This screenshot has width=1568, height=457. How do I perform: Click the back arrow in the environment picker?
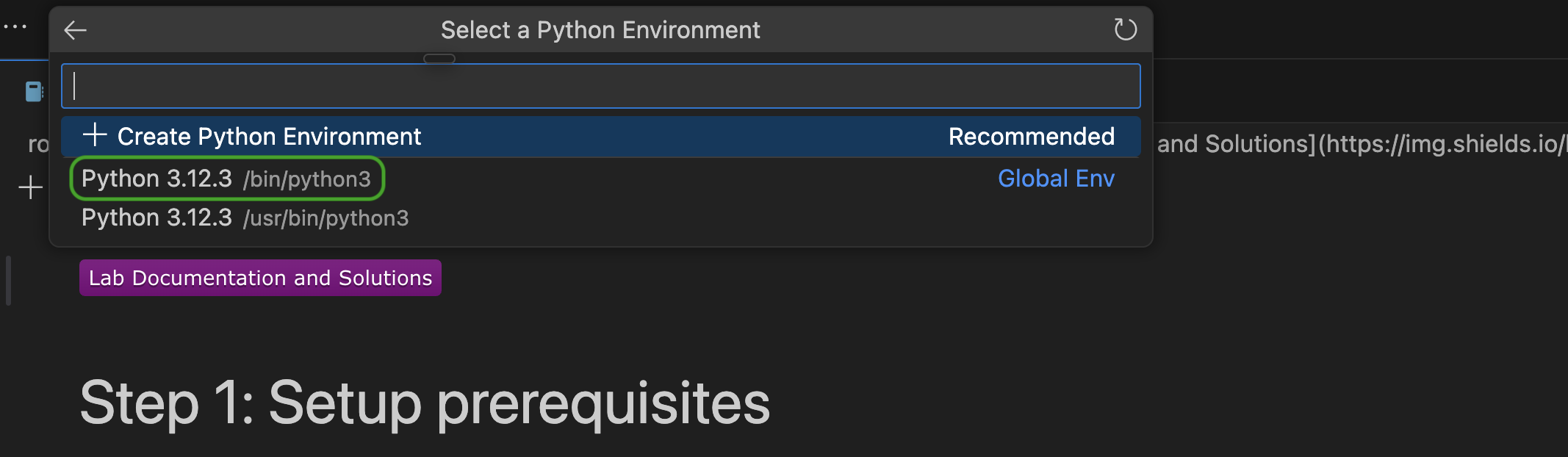click(76, 30)
